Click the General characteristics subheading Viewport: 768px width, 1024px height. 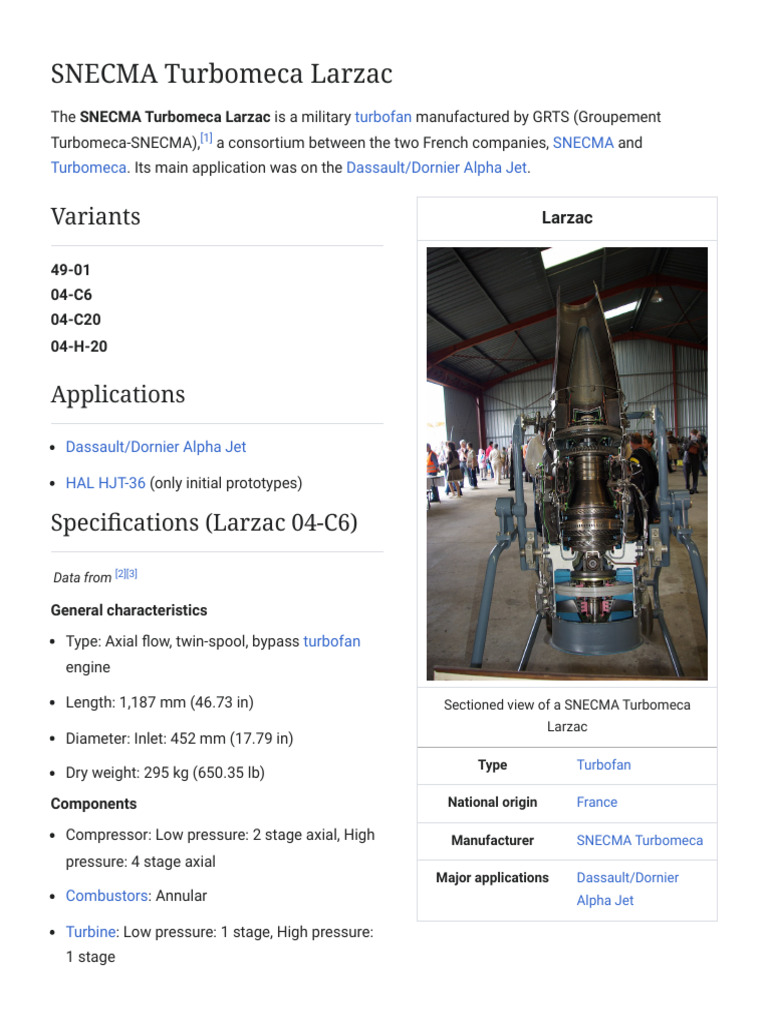[129, 610]
